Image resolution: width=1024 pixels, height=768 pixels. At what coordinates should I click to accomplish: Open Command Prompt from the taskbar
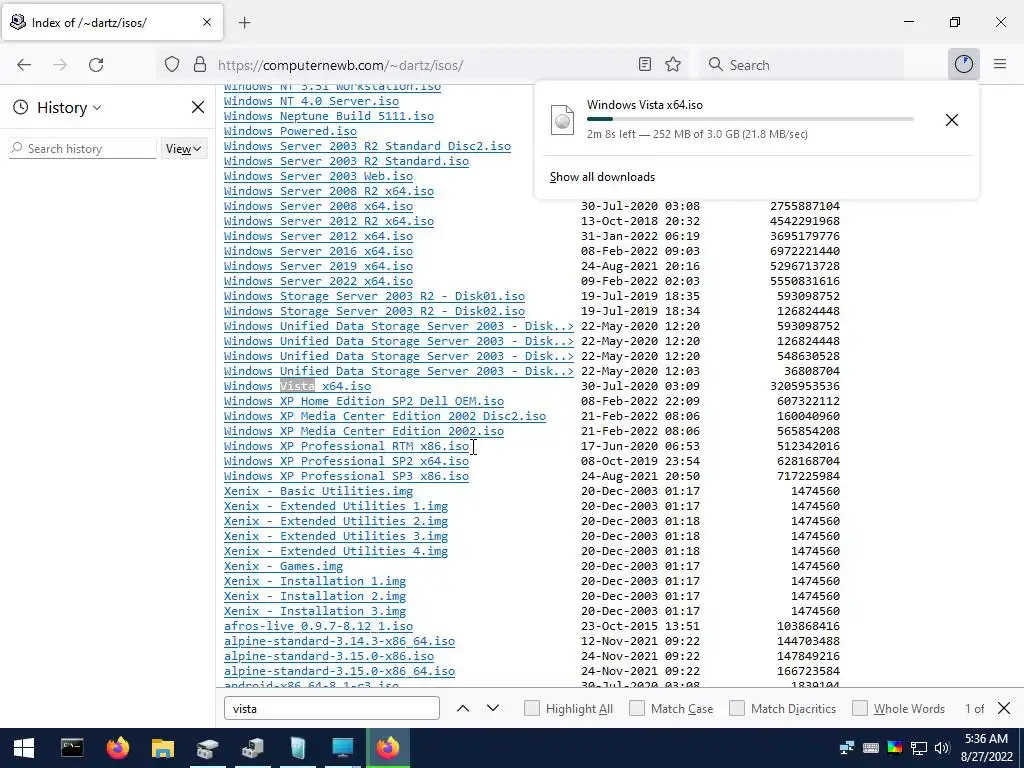click(x=72, y=748)
